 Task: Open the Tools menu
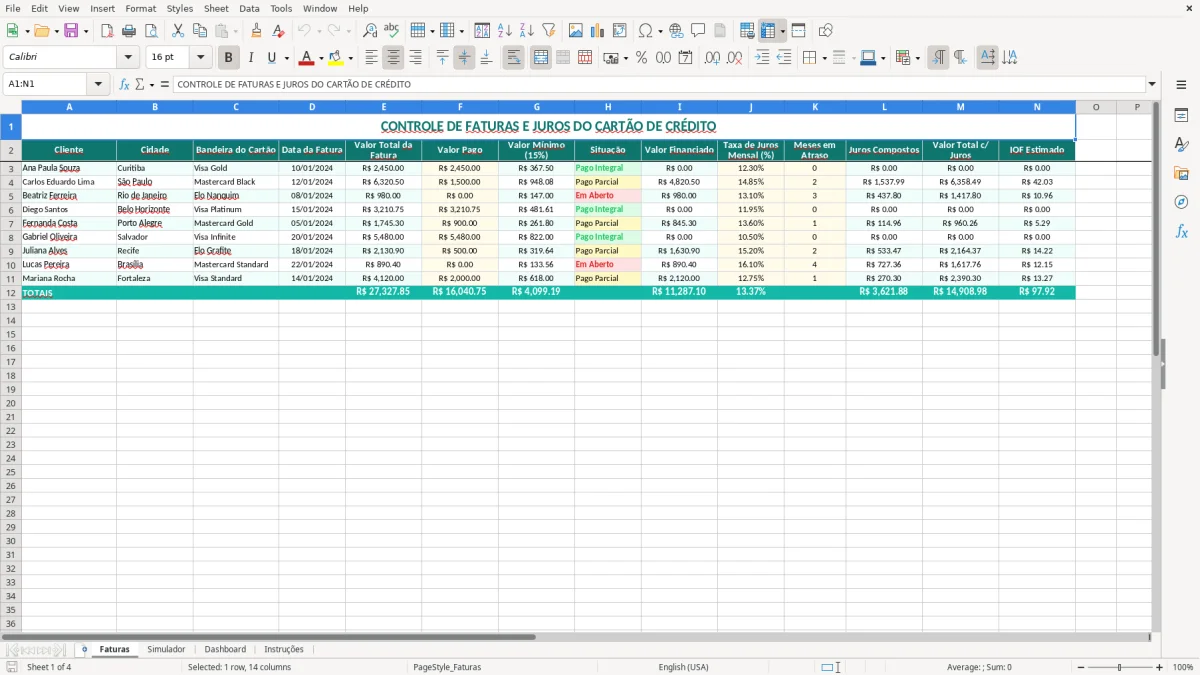coord(281,8)
